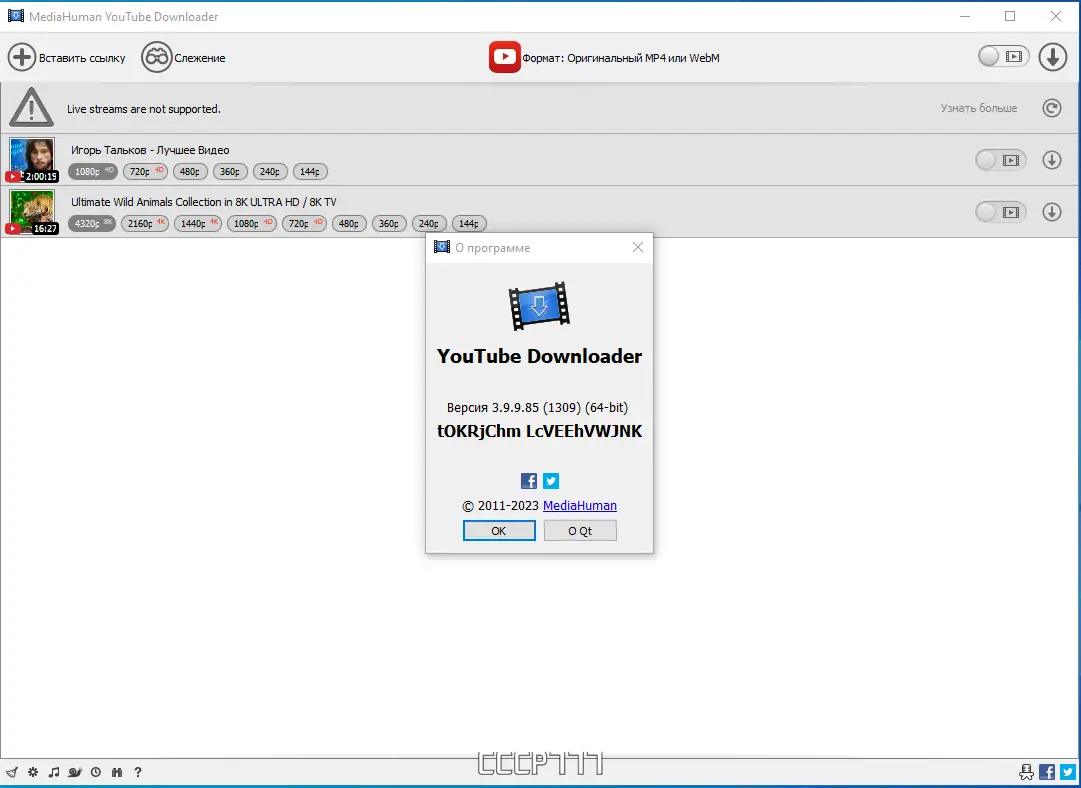Click the binoculars icon in status bar
This screenshot has height=788, width=1081.
(x=117, y=772)
